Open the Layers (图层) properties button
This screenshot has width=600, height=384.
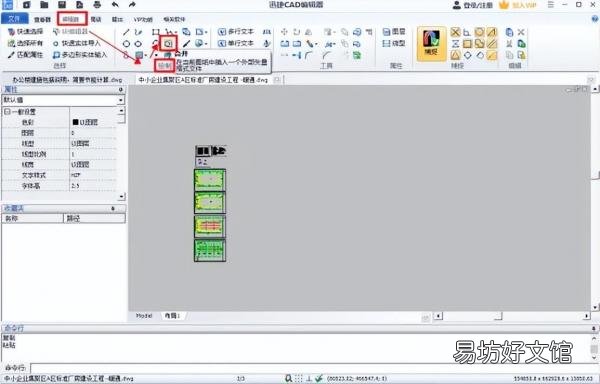(x=394, y=32)
